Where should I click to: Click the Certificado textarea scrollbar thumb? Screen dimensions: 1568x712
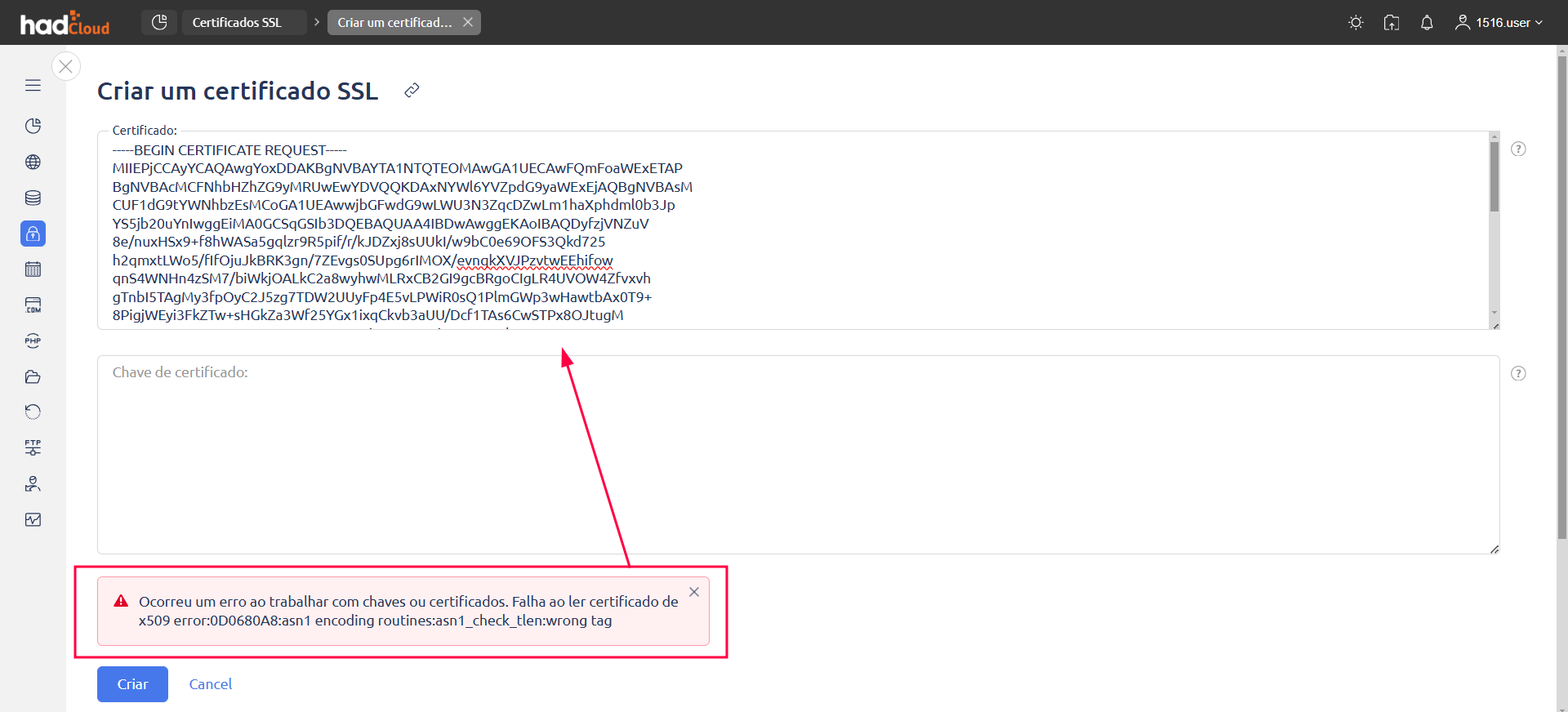tap(1494, 176)
